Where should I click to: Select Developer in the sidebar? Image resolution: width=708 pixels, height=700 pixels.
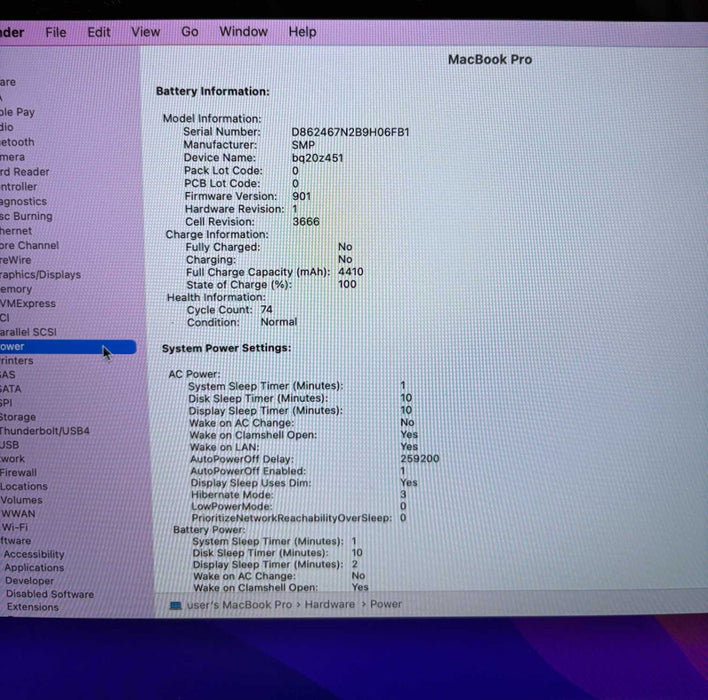coord(29,581)
